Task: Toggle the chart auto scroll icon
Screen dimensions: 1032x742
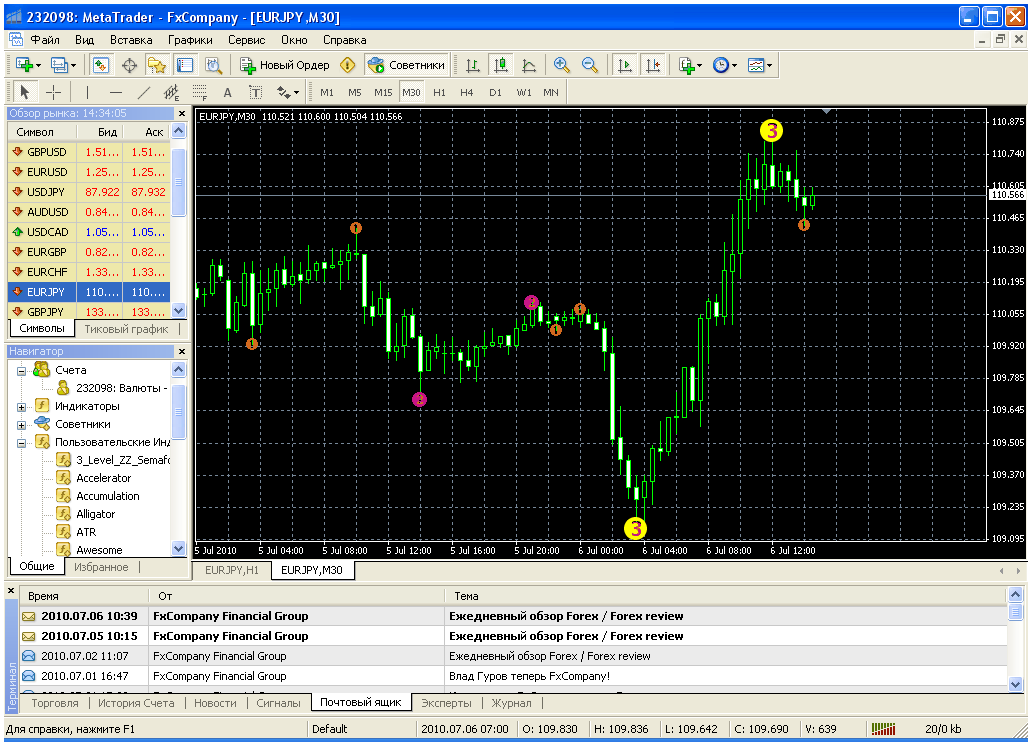Action: pyautogui.click(x=625, y=65)
